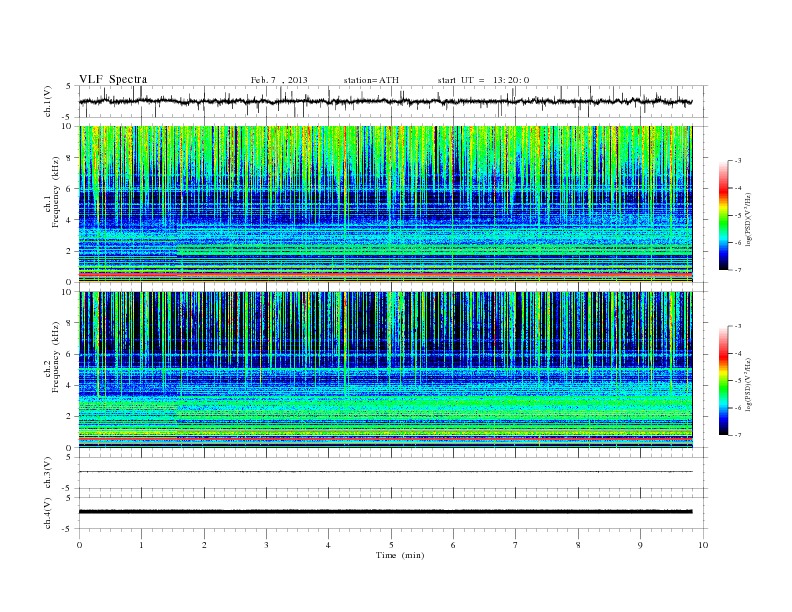Image resolution: width=792 pixels, height=612 pixels.
Task: Click the ch.2 colorbar log(PSD) label
Action: tap(749, 384)
